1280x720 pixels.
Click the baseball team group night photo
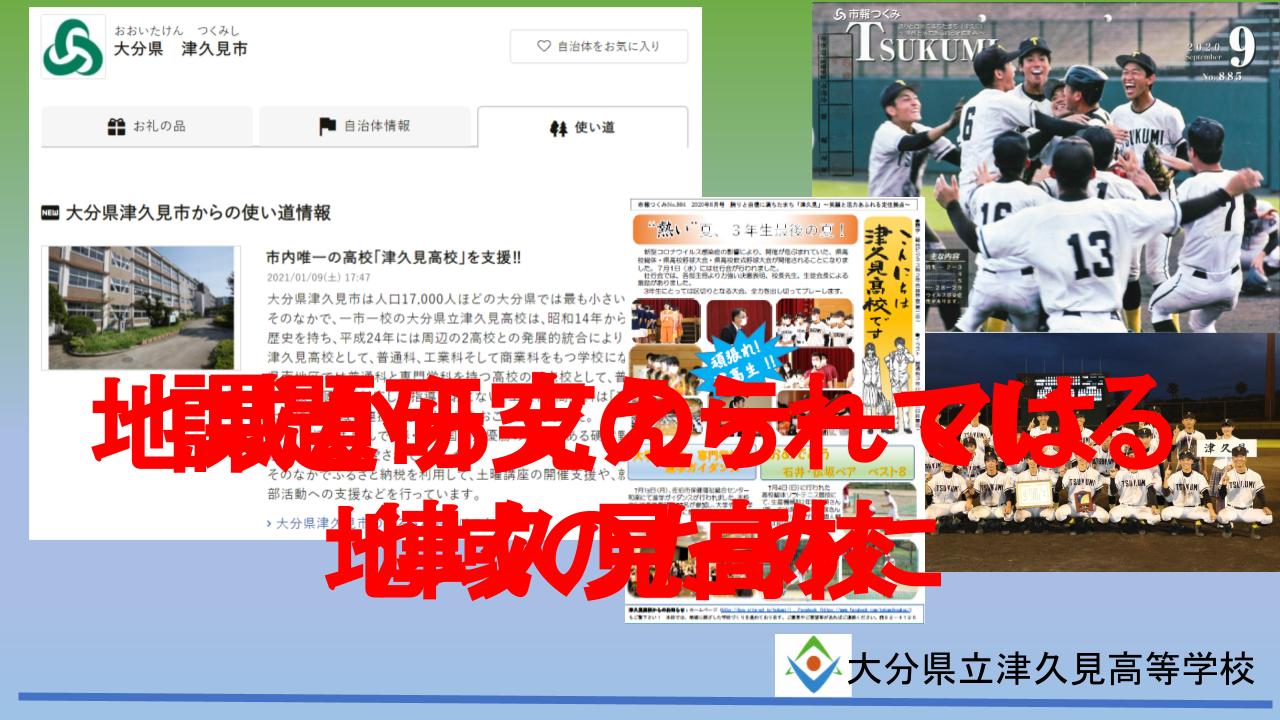(1102, 452)
